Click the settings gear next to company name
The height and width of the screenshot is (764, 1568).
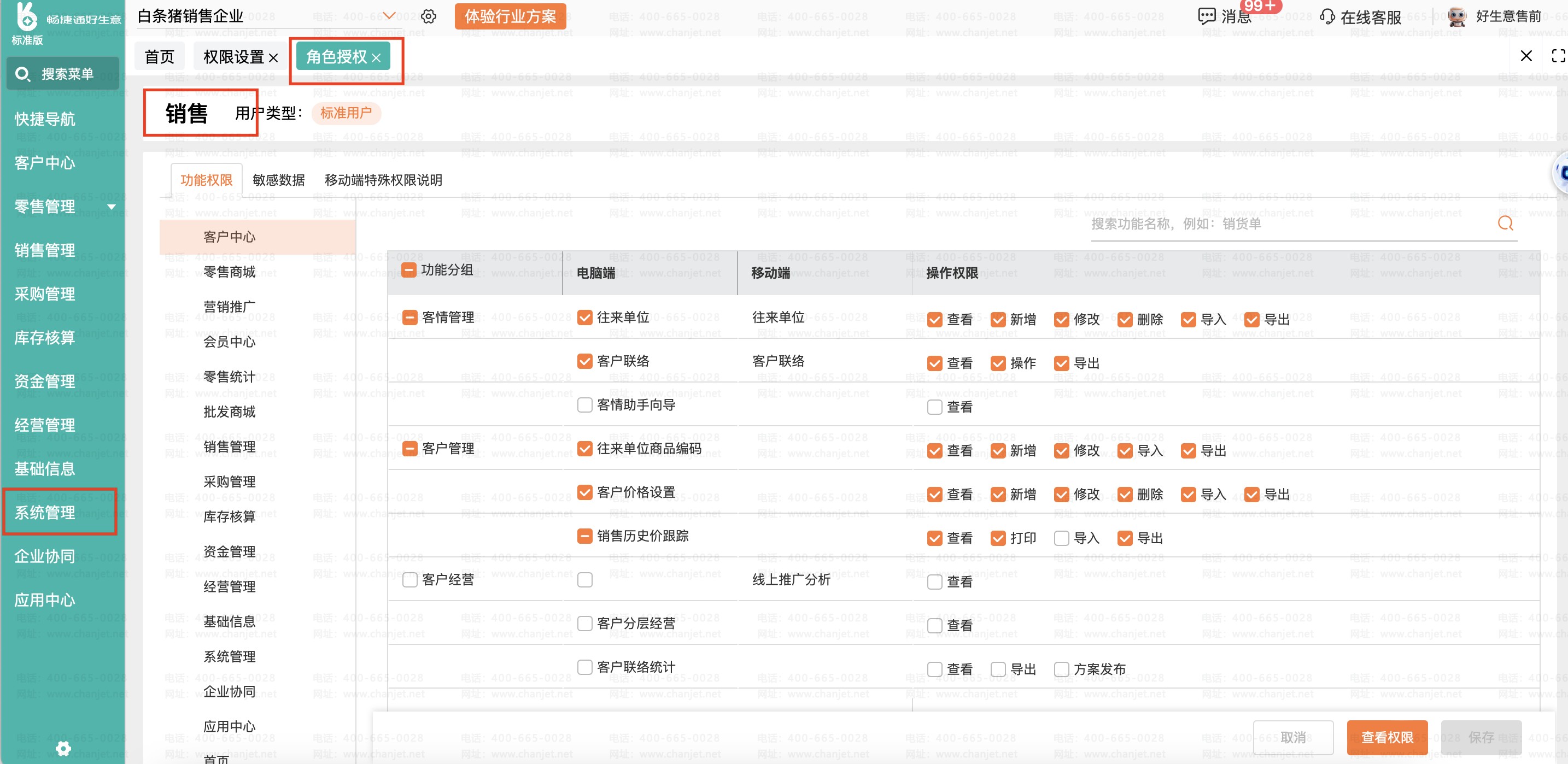(x=429, y=16)
